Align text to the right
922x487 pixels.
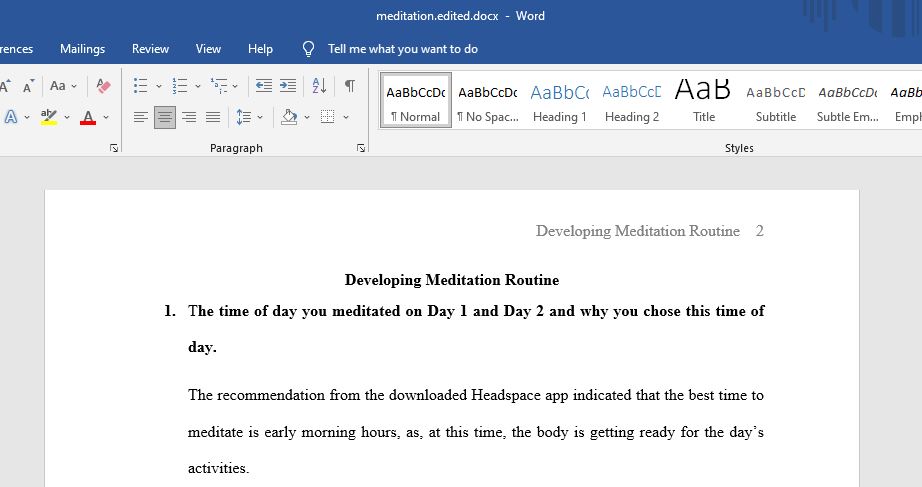189,117
